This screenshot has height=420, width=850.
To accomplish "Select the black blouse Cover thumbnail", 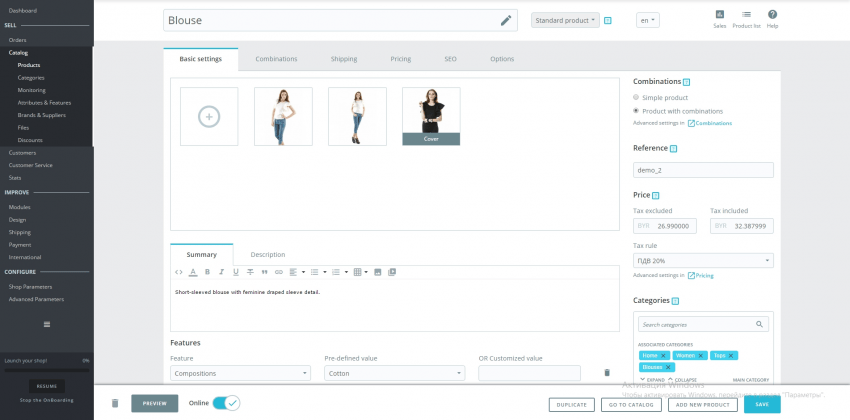I will (x=431, y=117).
